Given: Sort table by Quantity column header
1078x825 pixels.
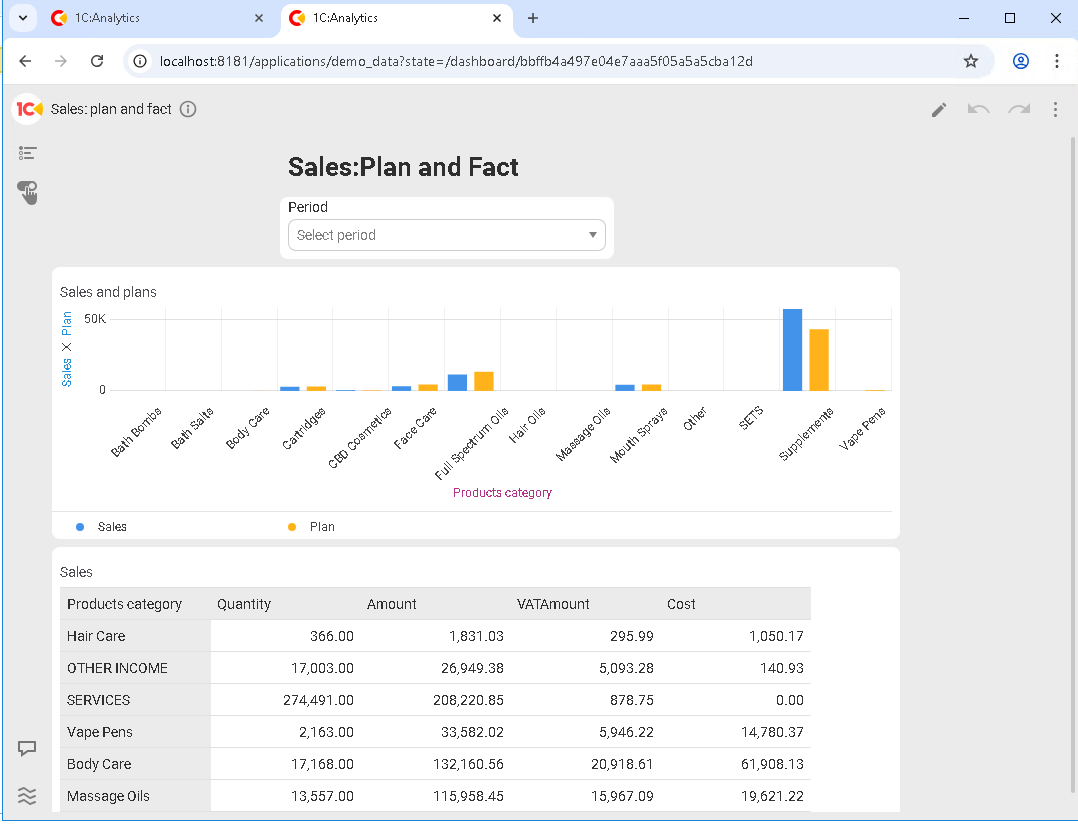Looking at the screenshot, I should tap(244, 604).
